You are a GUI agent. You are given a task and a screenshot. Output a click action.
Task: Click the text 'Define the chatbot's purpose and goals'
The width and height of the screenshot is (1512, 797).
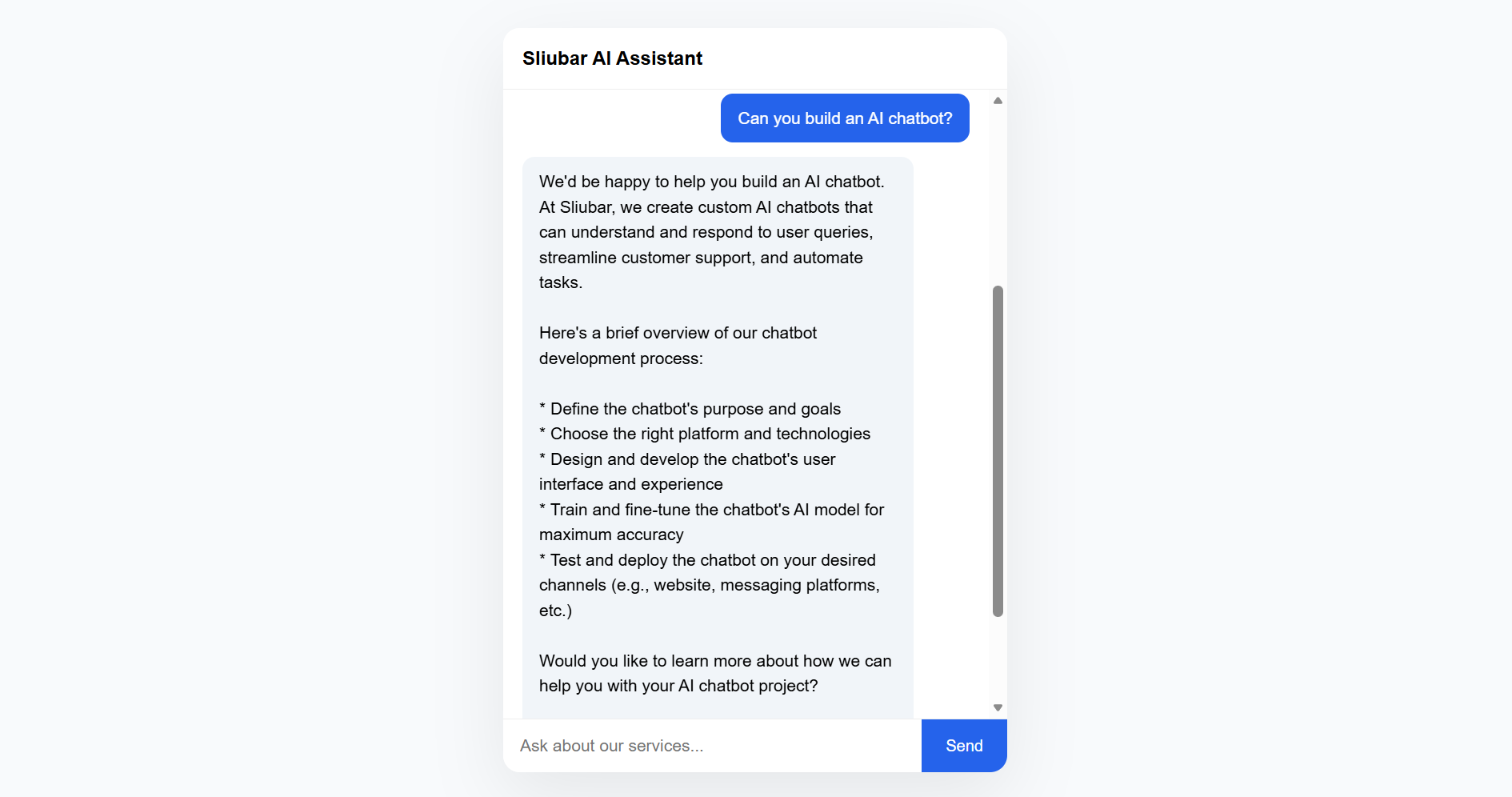click(690, 408)
